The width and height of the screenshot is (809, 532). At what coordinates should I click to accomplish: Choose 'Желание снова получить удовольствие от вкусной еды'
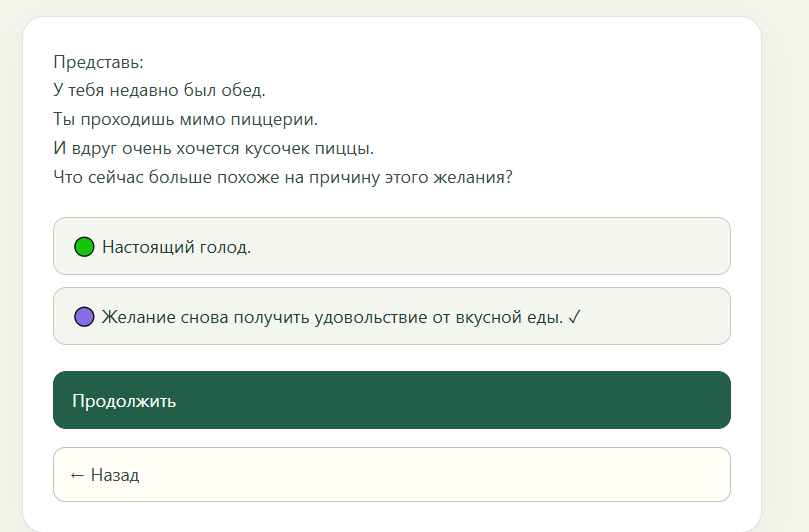(x=392, y=316)
